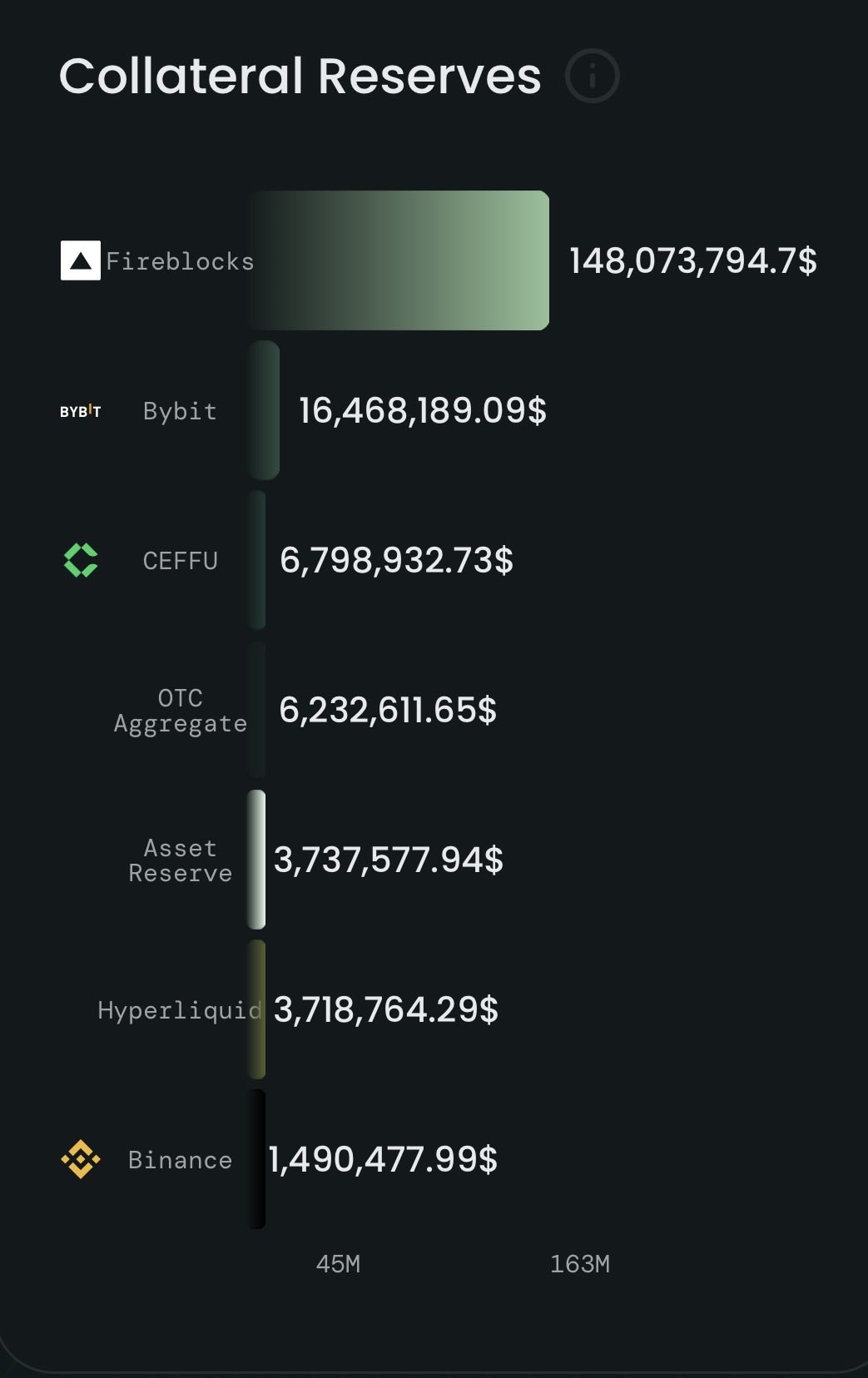Click the Collateral Reserves heading

point(300,77)
